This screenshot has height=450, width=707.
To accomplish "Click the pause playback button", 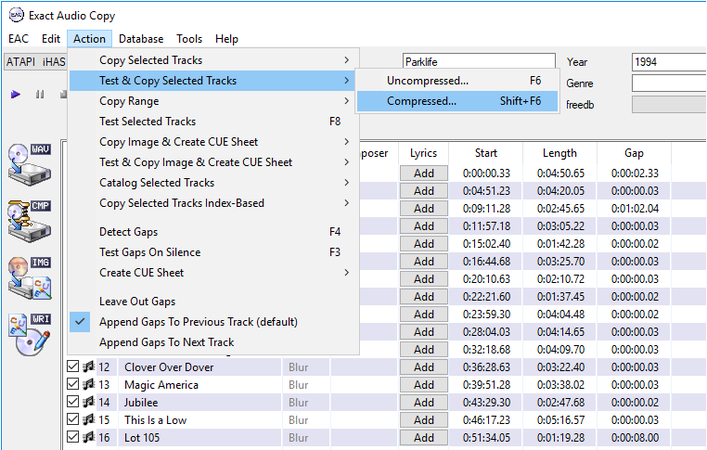I will click(x=40, y=94).
